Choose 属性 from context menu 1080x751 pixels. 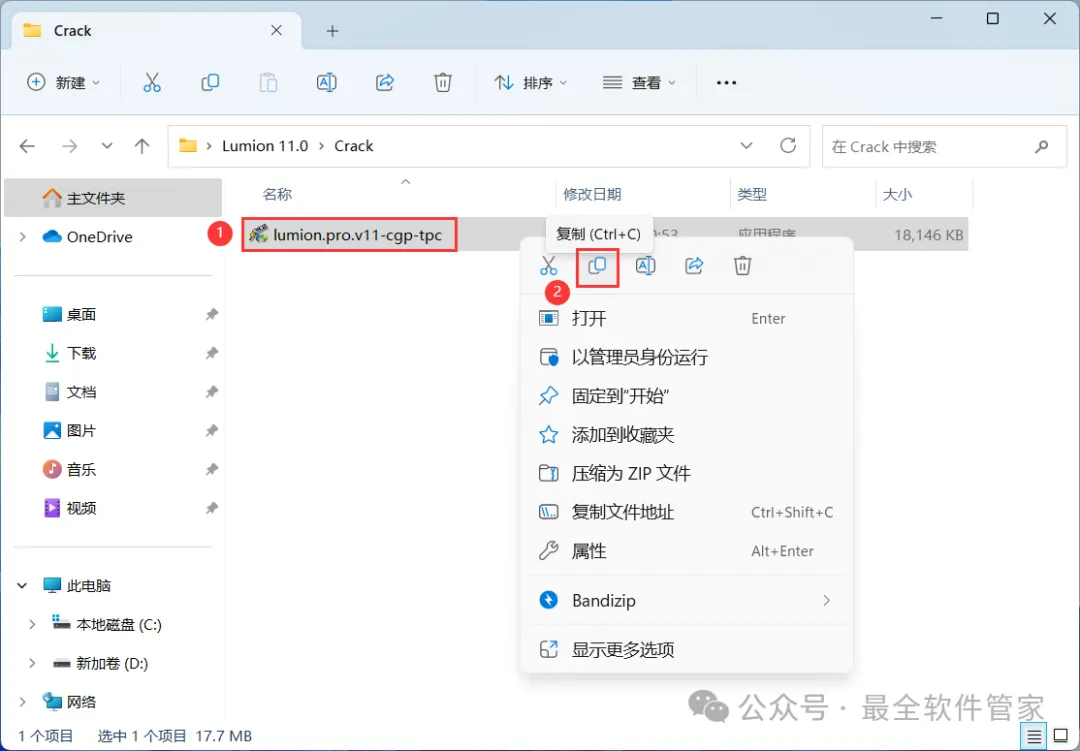tap(687, 551)
